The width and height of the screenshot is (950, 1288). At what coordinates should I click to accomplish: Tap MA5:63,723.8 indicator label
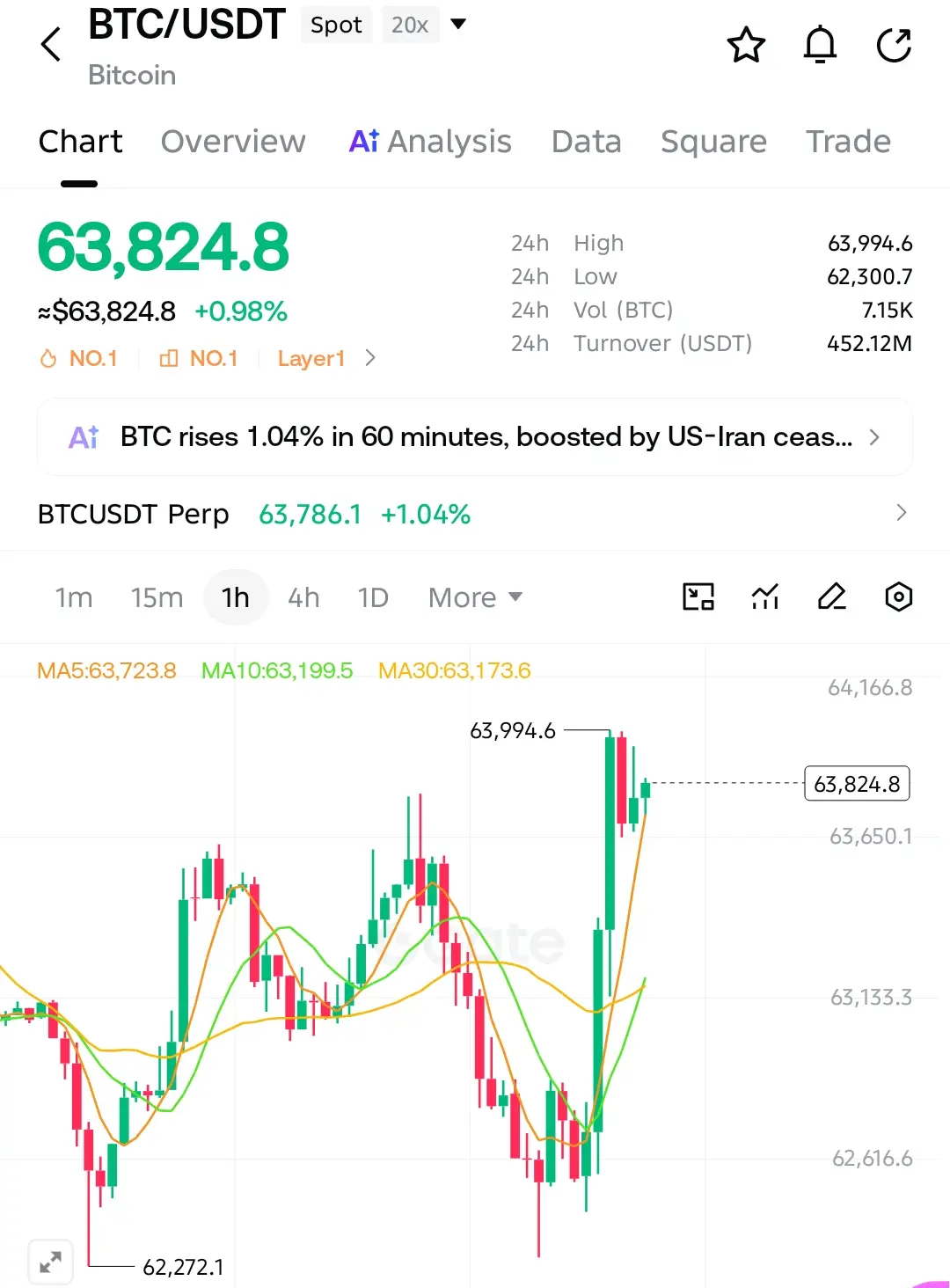[x=106, y=670]
